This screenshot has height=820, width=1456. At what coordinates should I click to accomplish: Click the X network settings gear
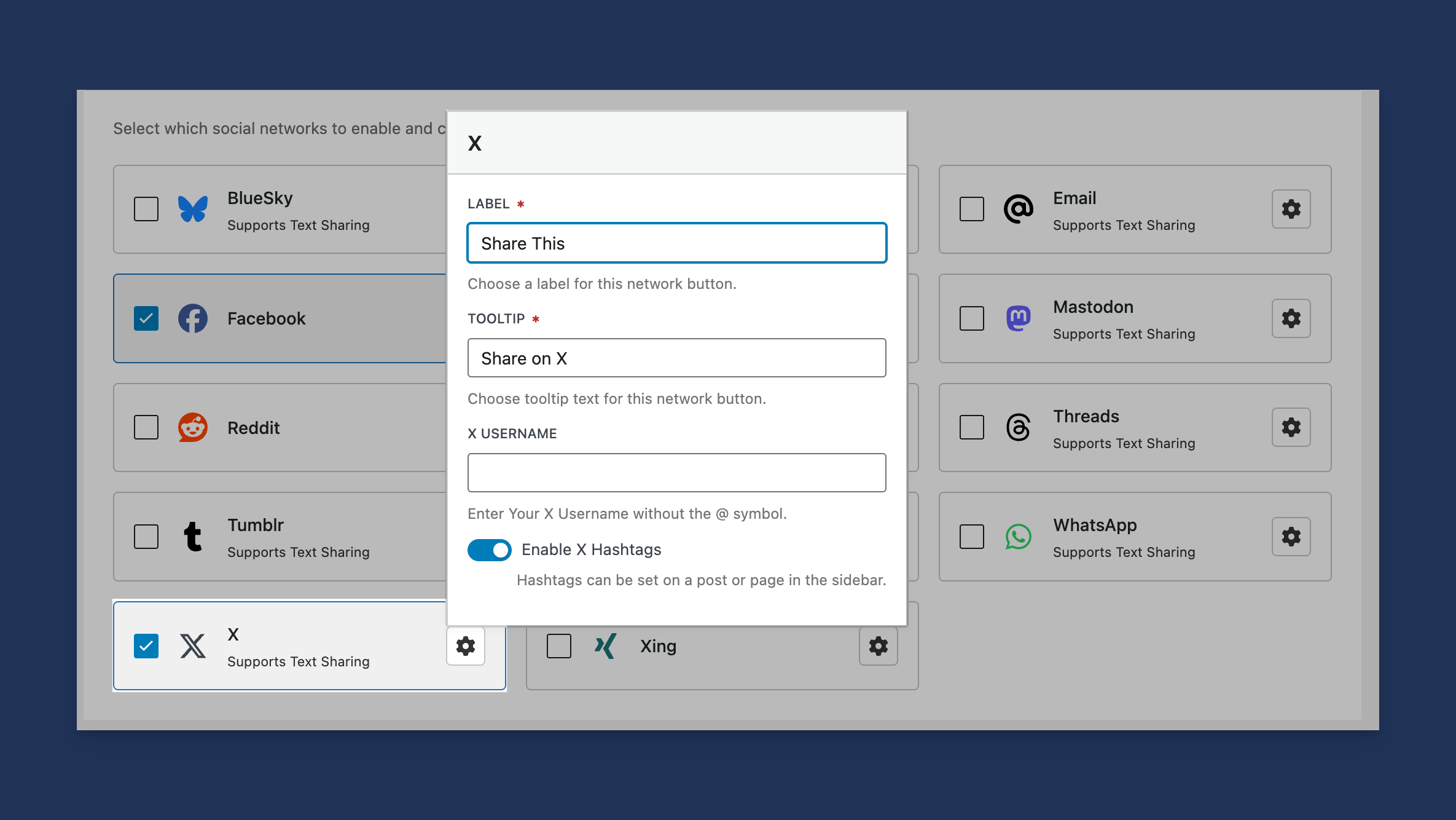tap(465, 646)
